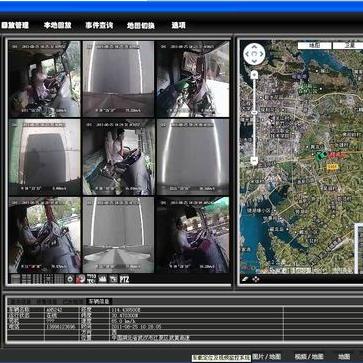This screenshot has height=363, width=363.
Task: Click the zoom-out button below map slider
Action: click(x=254, y=161)
